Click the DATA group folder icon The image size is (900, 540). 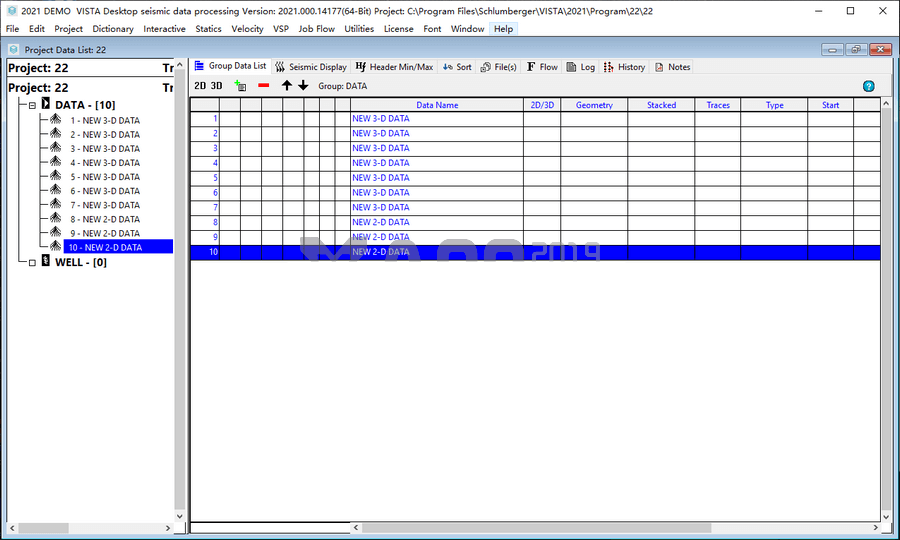46,104
